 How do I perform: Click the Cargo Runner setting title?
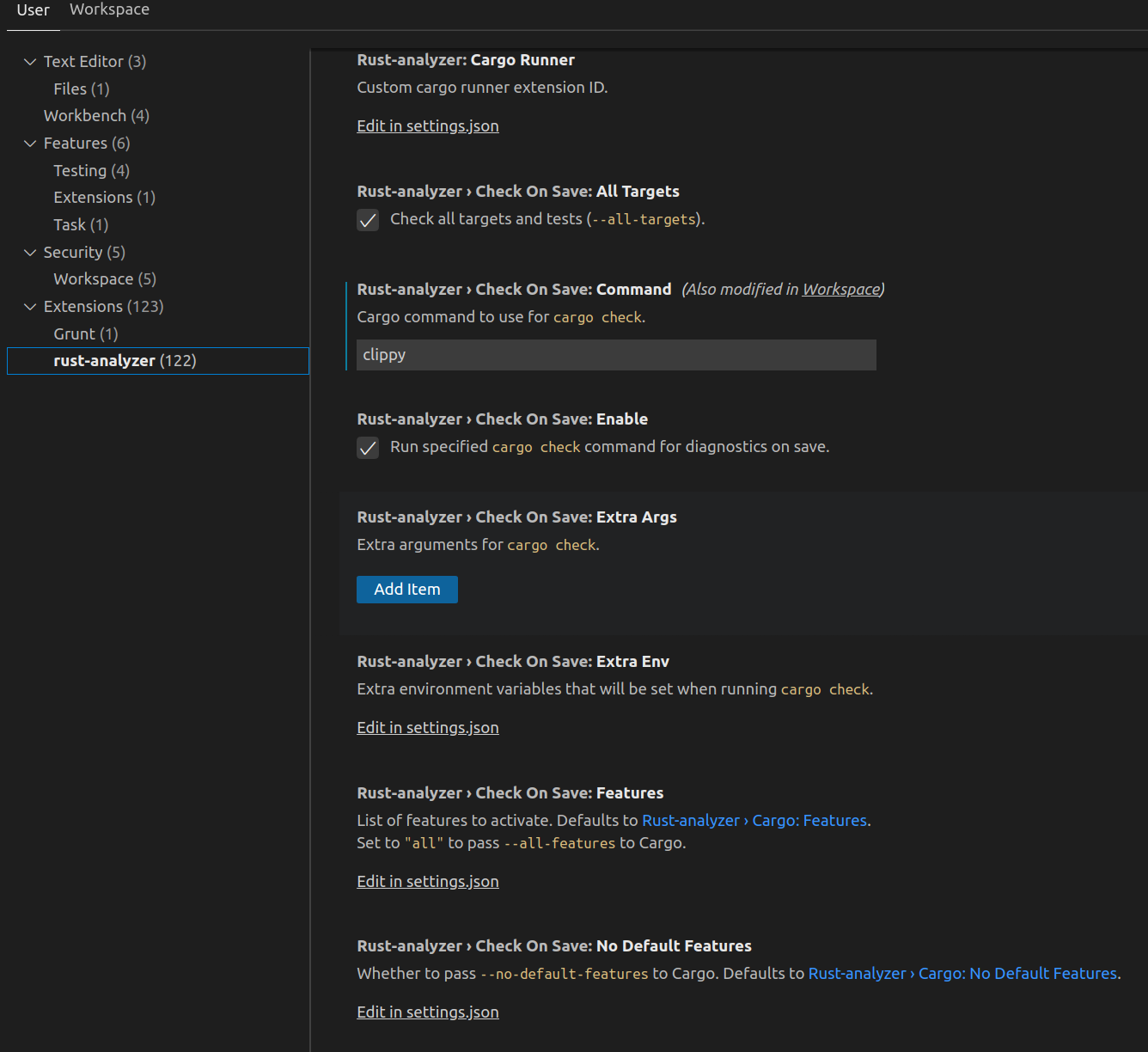(466, 60)
